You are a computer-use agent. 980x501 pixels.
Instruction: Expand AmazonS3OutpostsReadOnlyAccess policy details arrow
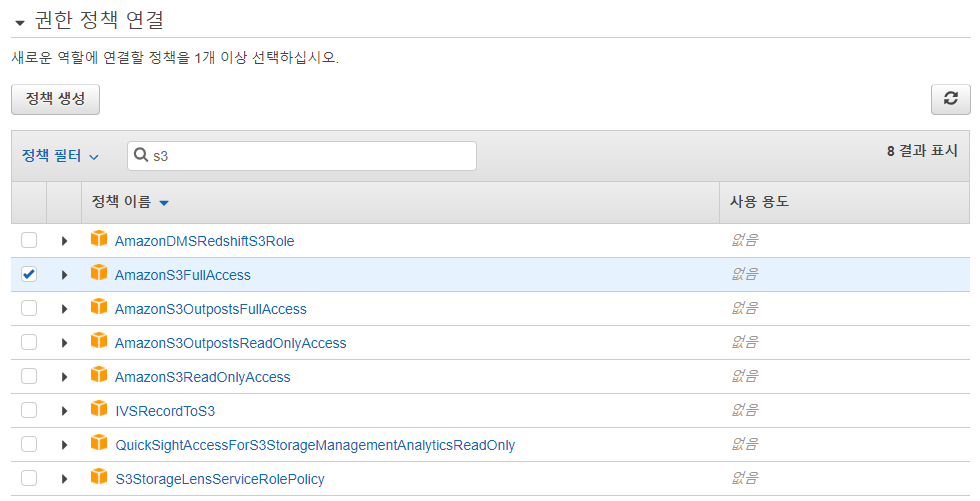click(x=64, y=343)
